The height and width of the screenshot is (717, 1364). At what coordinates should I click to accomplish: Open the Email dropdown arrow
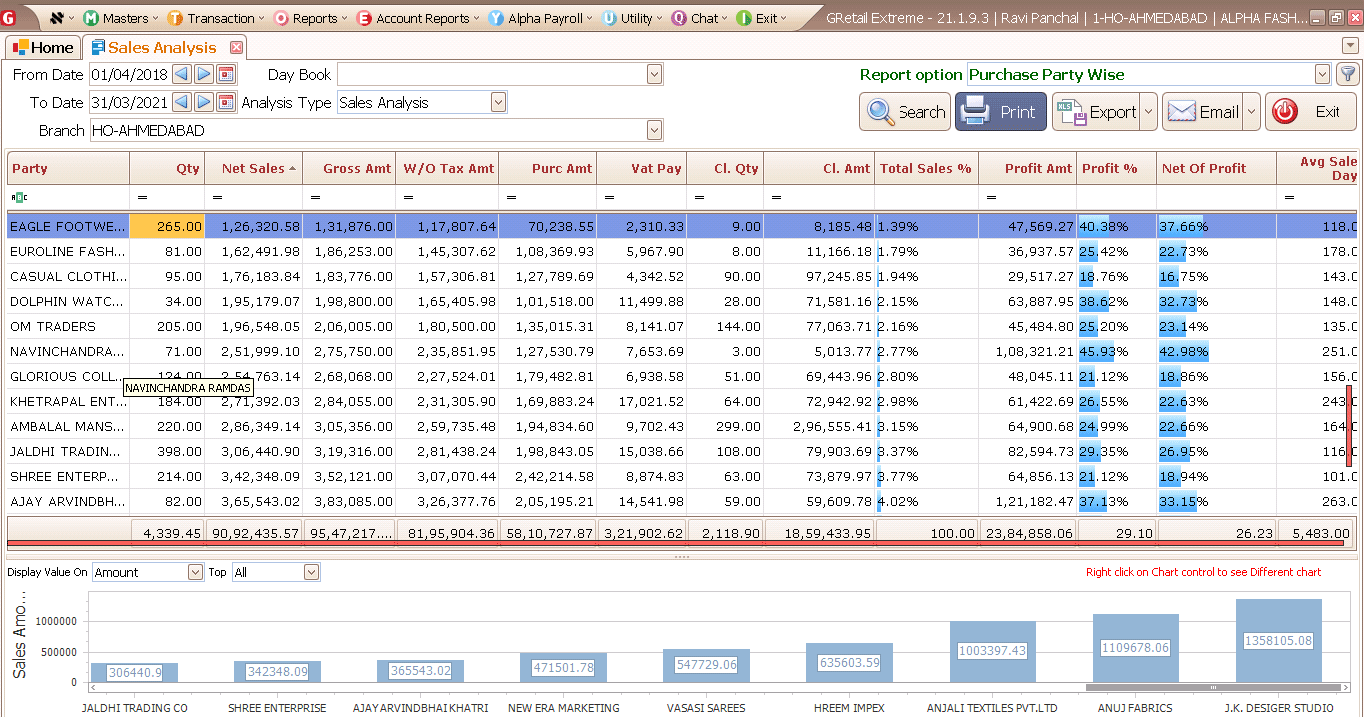click(1251, 112)
